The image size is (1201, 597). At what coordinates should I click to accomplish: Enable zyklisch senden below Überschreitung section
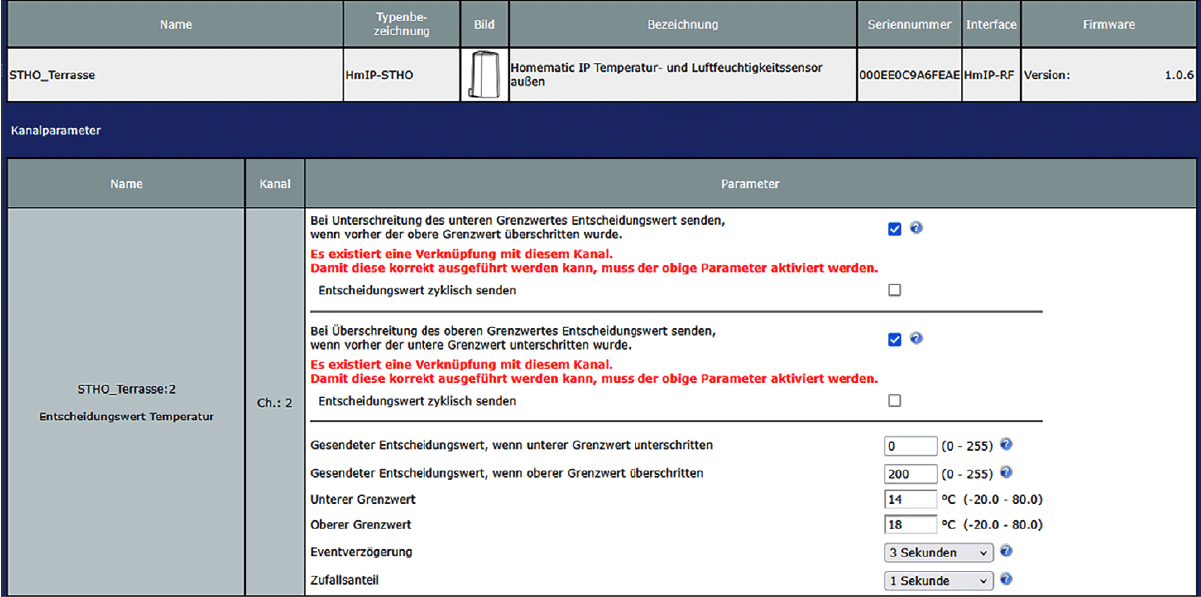(x=895, y=401)
